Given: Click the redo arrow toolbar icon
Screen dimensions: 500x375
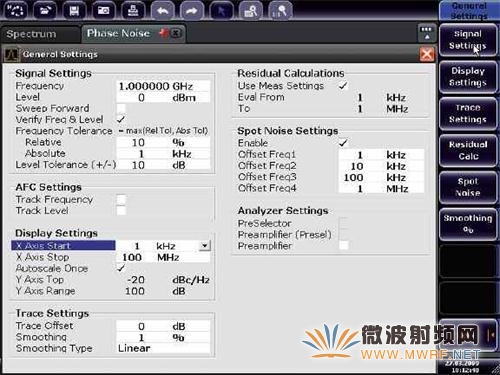Looking at the screenshot, I should click(192, 10).
